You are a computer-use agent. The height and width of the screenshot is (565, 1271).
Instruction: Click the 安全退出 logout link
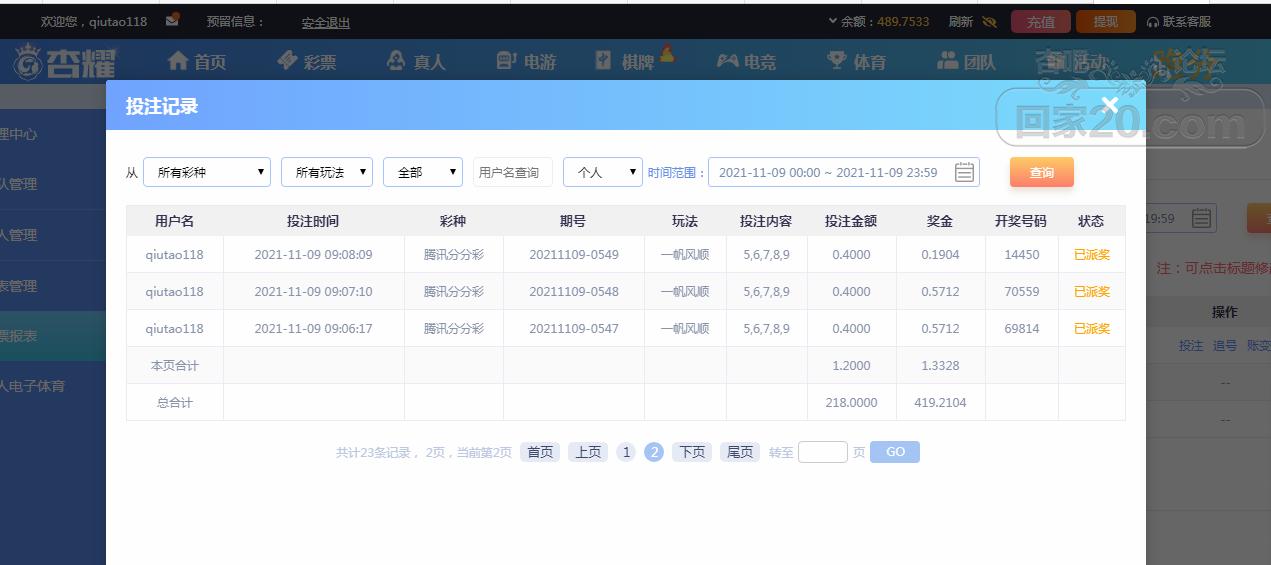[x=326, y=22]
